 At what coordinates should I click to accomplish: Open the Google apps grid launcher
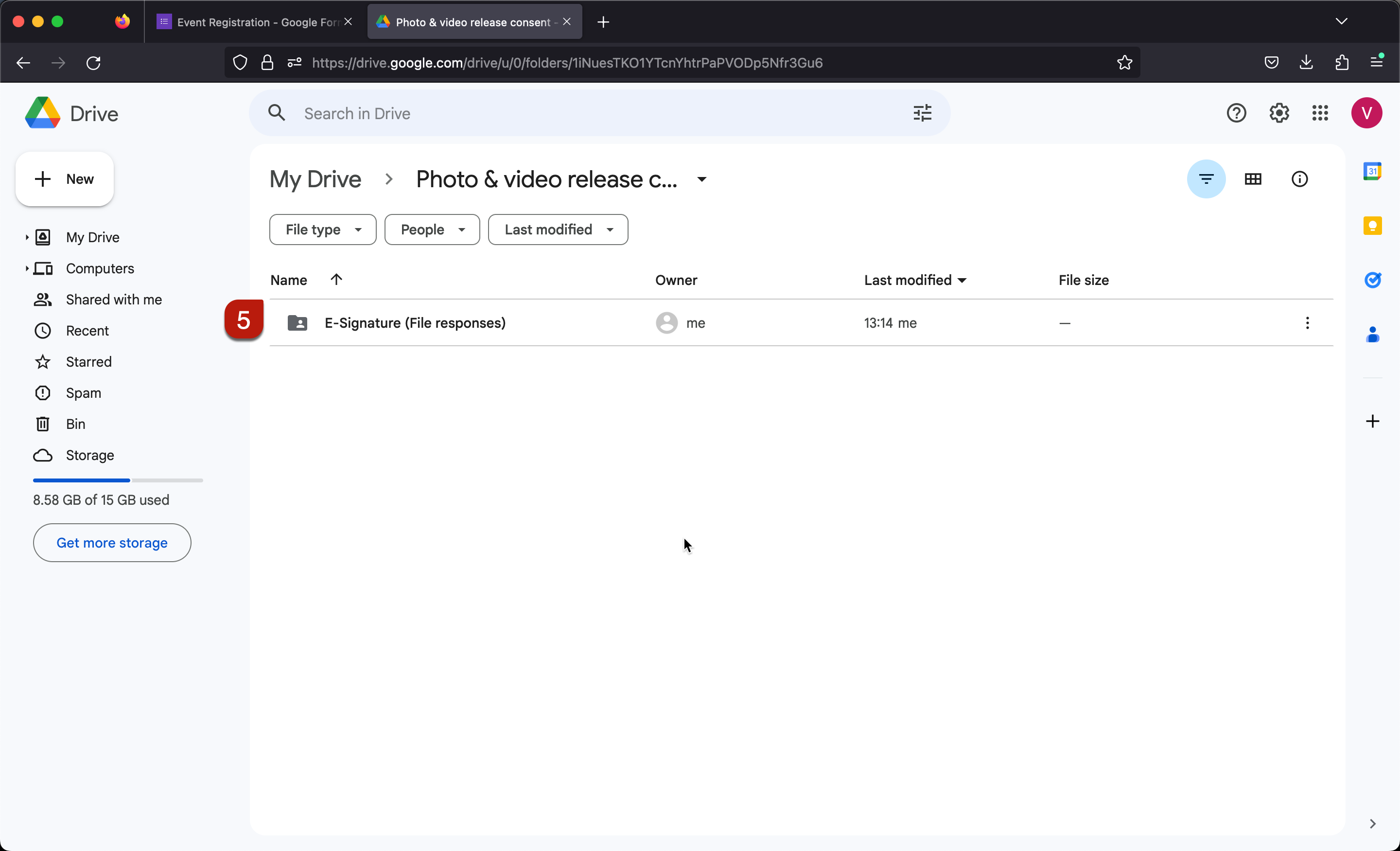(x=1319, y=112)
